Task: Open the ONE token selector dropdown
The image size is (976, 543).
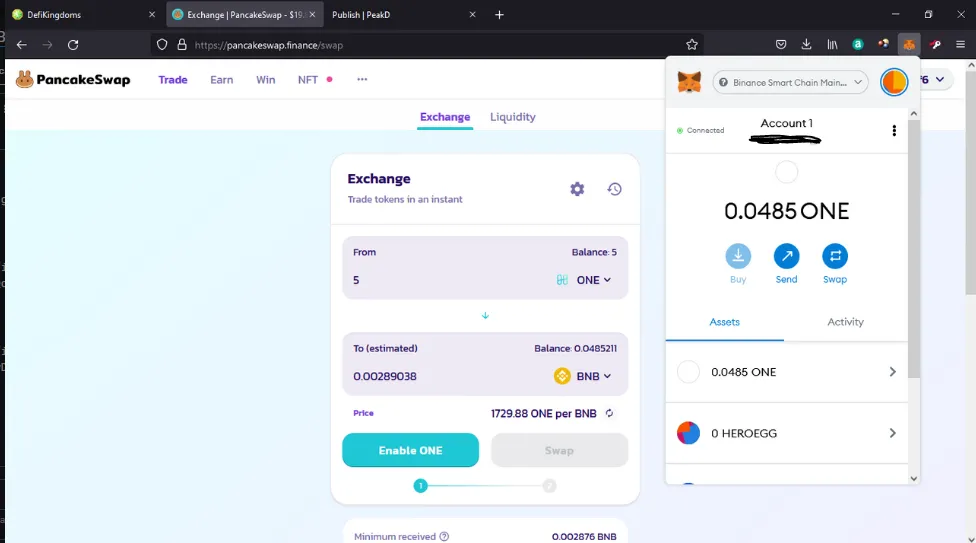Action: 584,280
